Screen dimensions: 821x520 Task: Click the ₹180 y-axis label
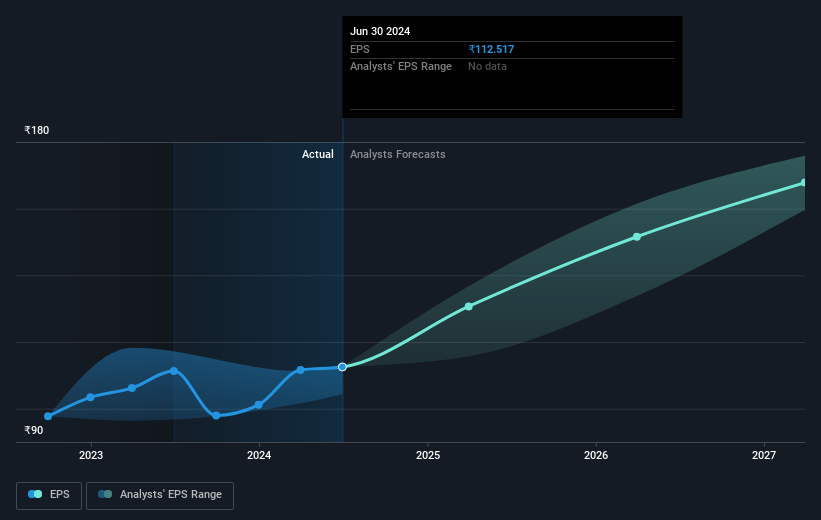tap(37, 130)
